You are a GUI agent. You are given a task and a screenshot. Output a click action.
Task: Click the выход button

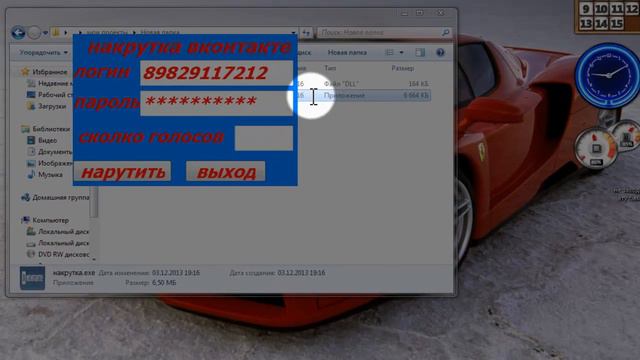[226, 171]
